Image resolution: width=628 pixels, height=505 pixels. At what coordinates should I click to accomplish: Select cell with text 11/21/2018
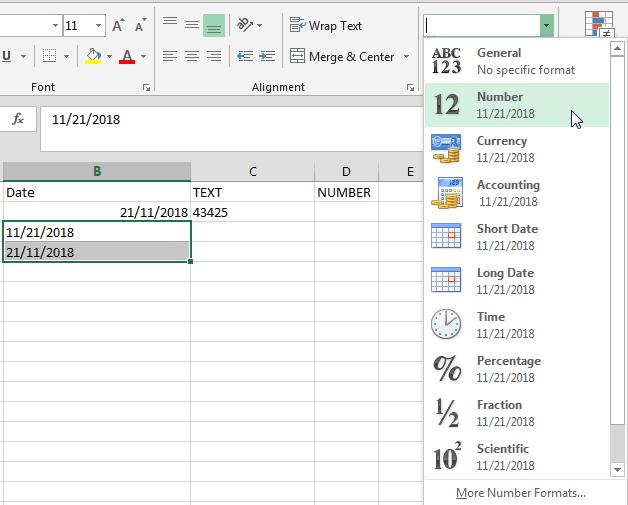pos(97,232)
